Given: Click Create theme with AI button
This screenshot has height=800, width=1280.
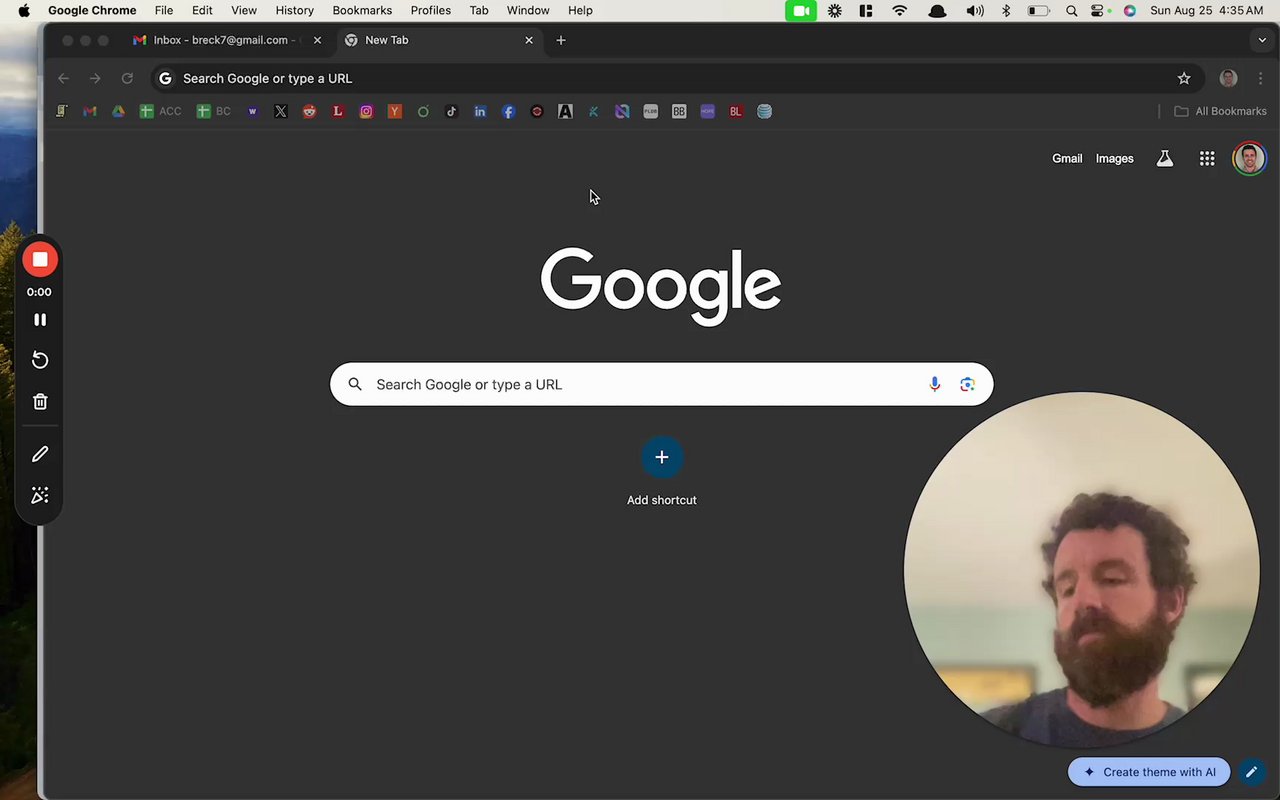Looking at the screenshot, I should (x=1149, y=772).
